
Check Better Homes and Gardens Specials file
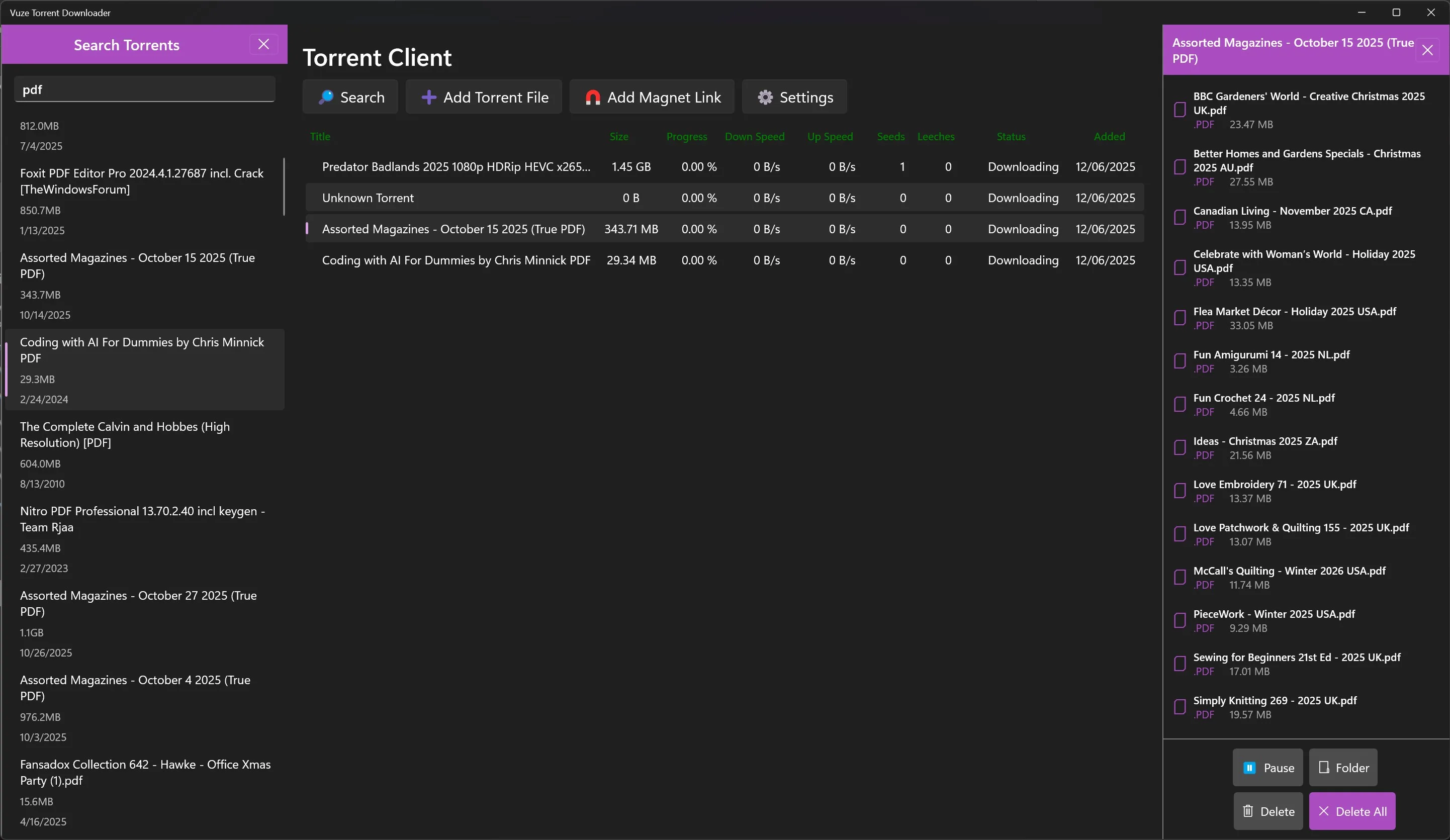(x=1180, y=167)
